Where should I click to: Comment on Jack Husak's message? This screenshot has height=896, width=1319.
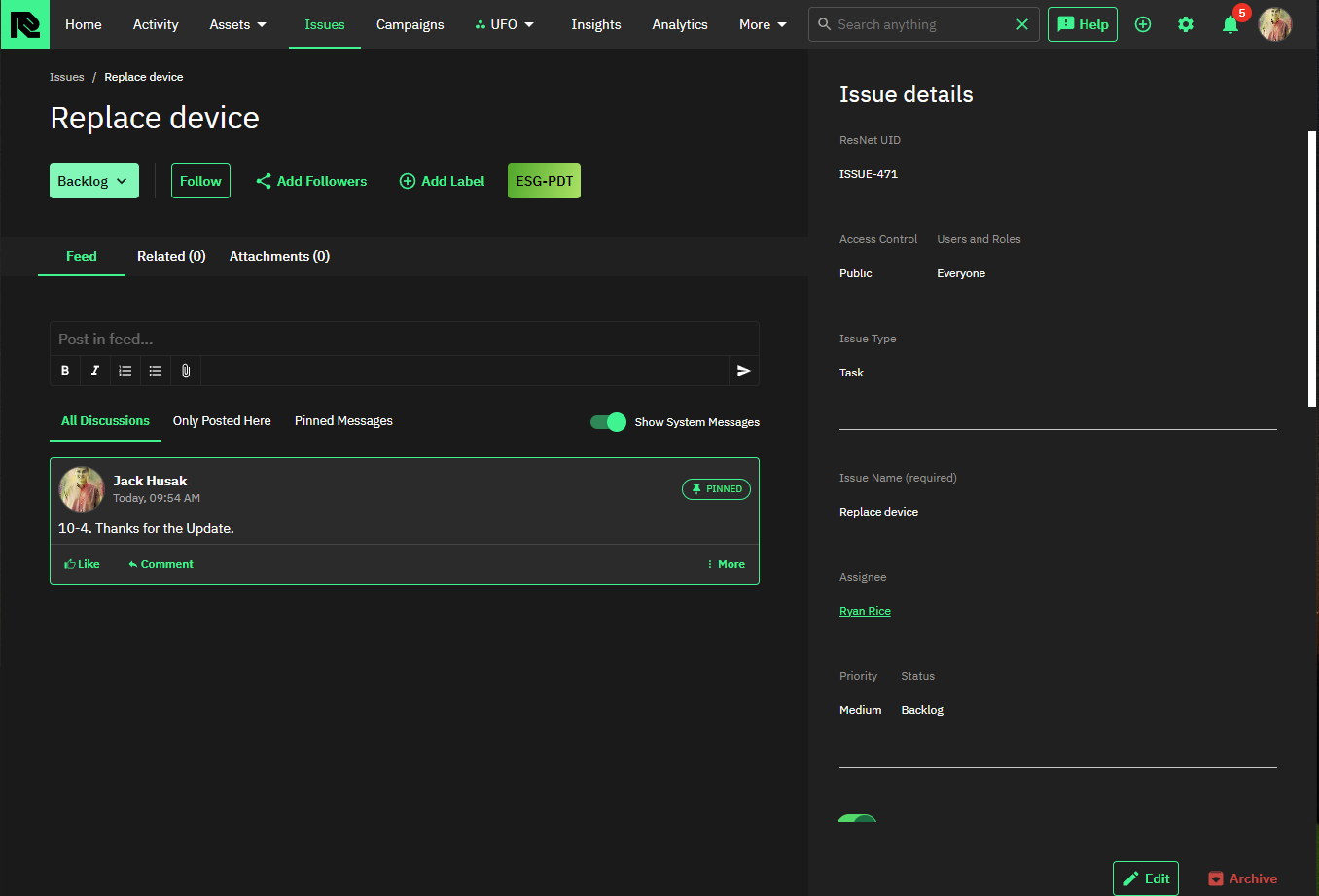coord(160,564)
